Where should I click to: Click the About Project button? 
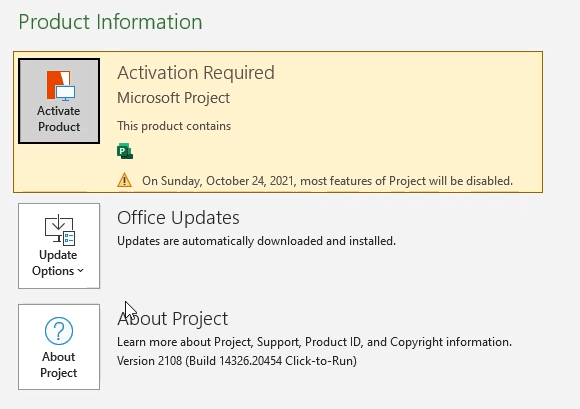tap(59, 347)
